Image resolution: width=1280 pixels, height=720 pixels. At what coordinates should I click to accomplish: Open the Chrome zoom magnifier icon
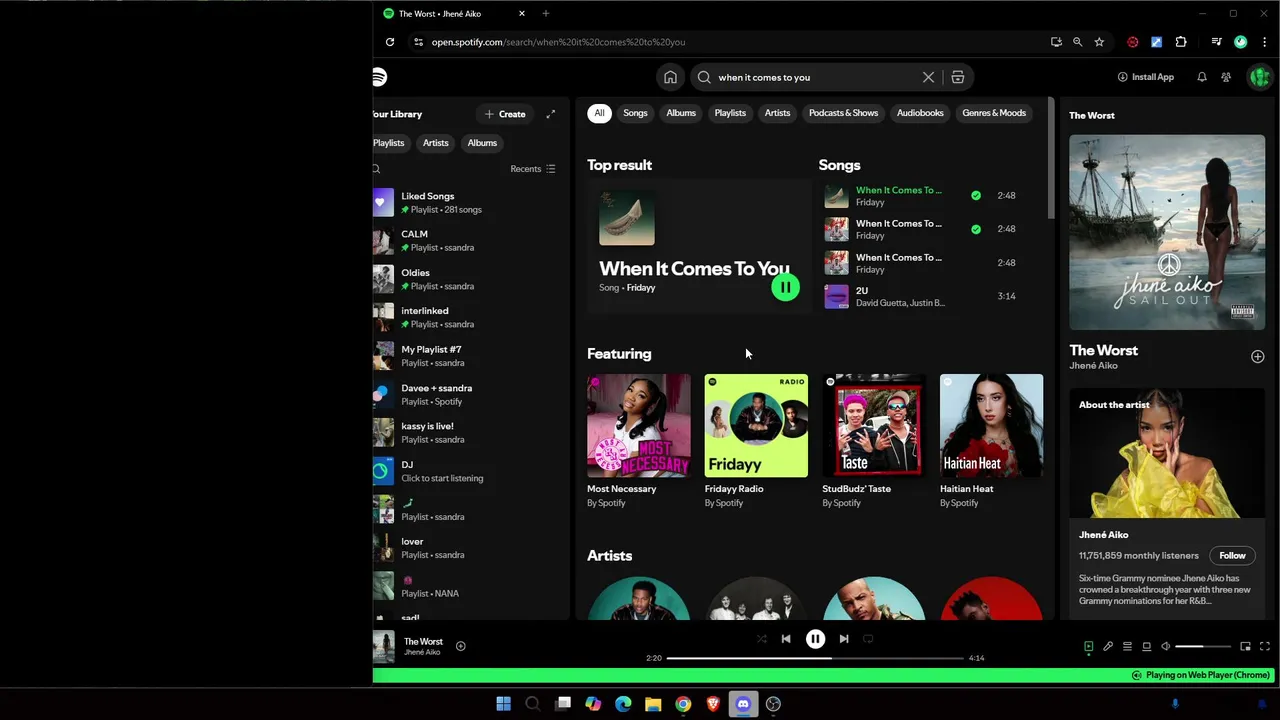(x=1077, y=42)
